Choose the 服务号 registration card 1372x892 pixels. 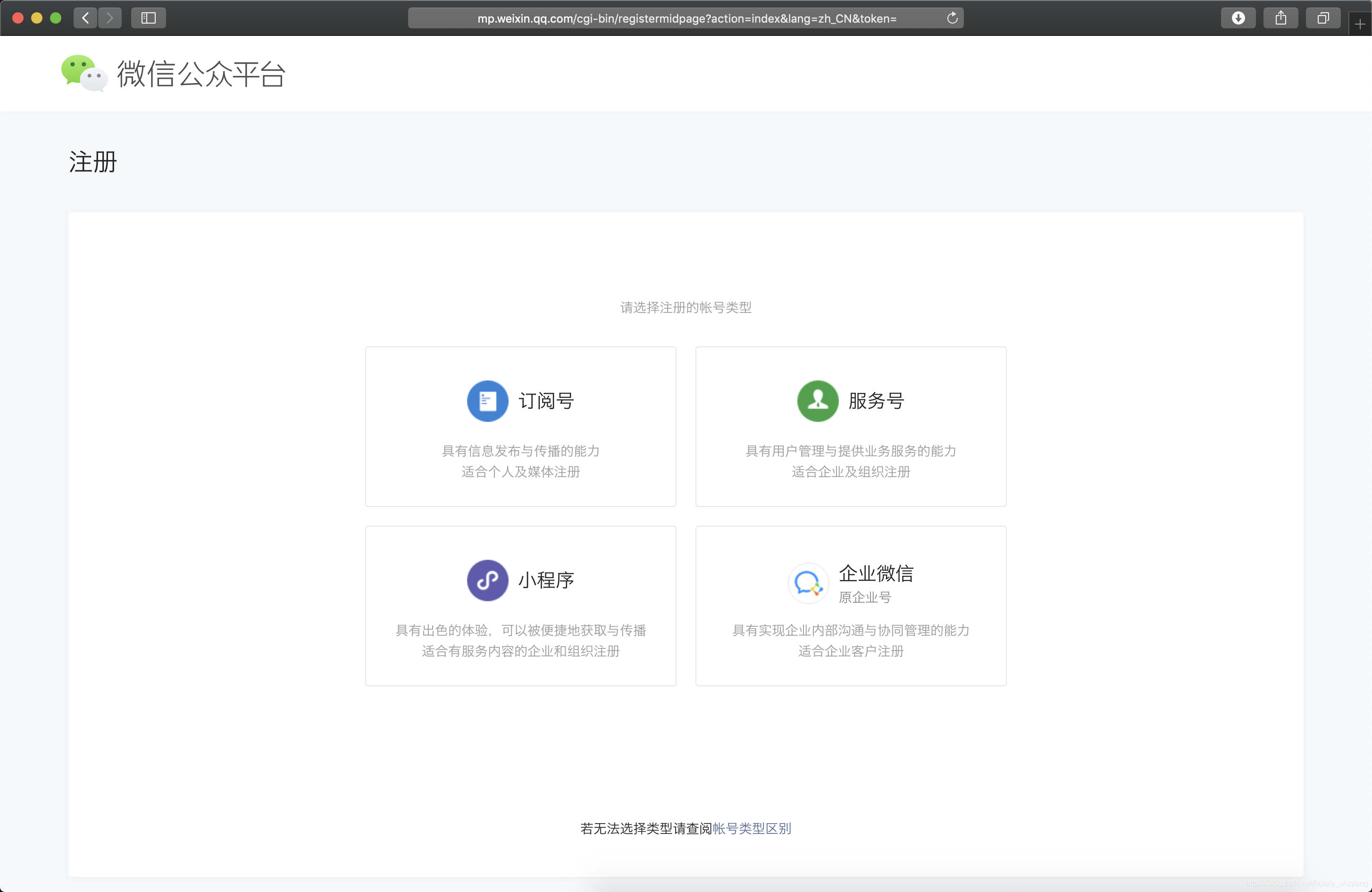pos(850,427)
